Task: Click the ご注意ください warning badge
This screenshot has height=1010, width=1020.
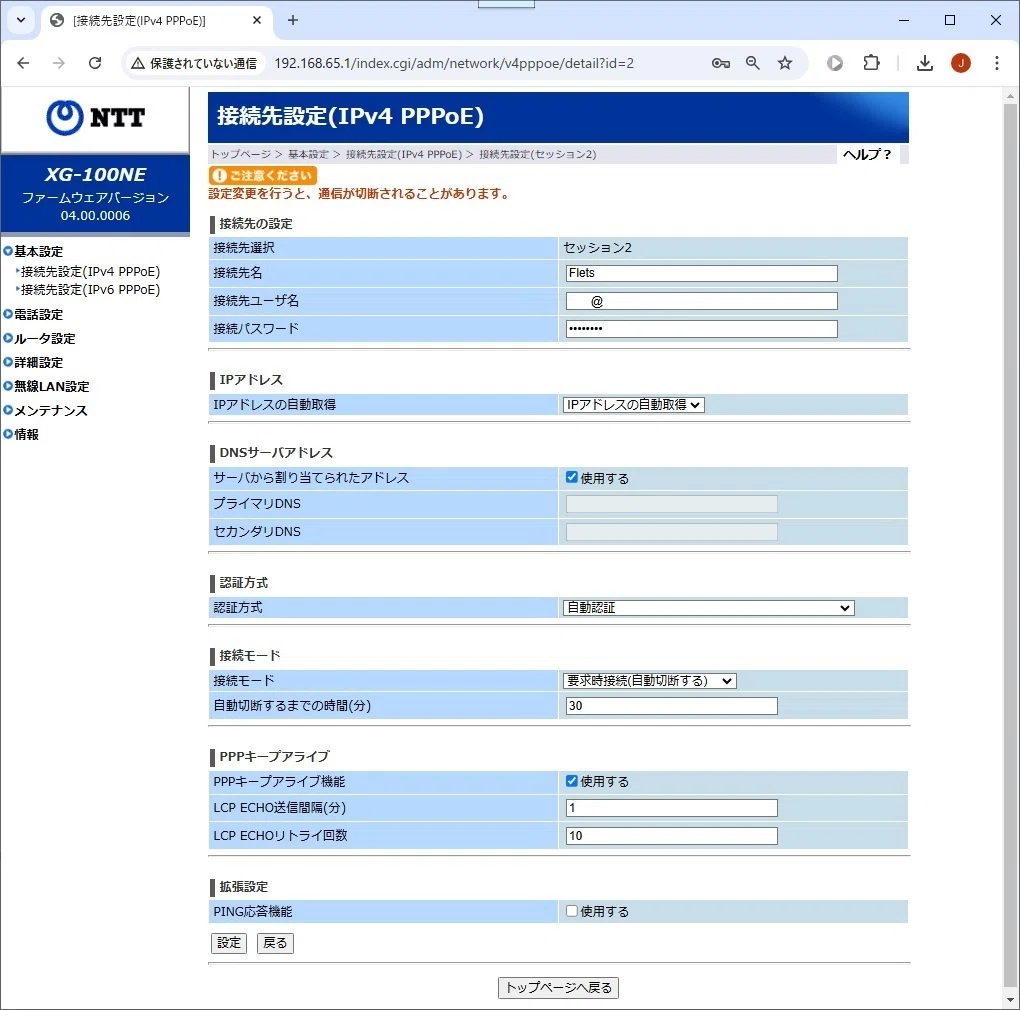Action: pos(263,176)
